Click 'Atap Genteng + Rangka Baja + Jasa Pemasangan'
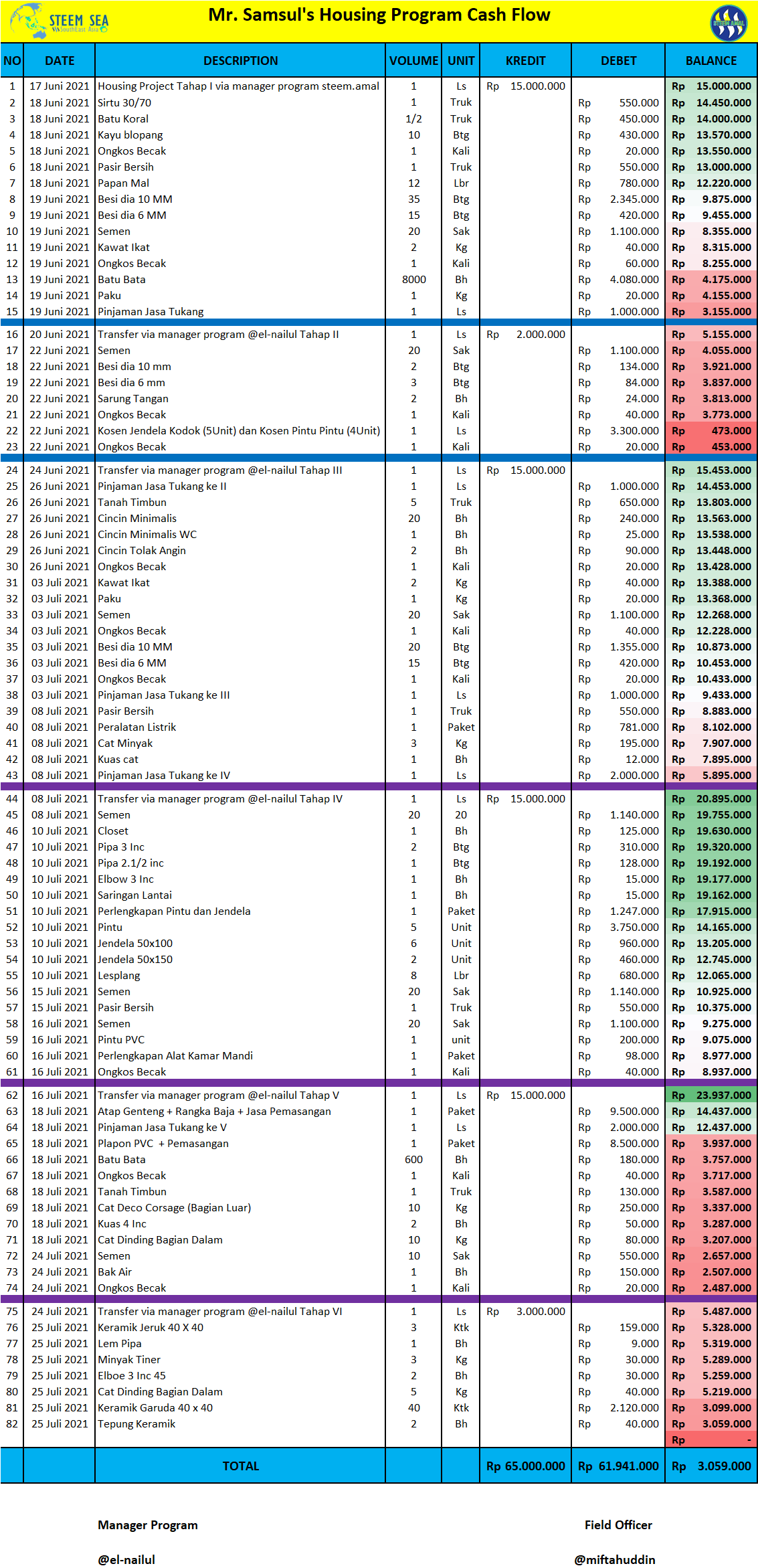The height and width of the screenshot is (1568, 758). pyautogui.click(x=214, y=1112)
